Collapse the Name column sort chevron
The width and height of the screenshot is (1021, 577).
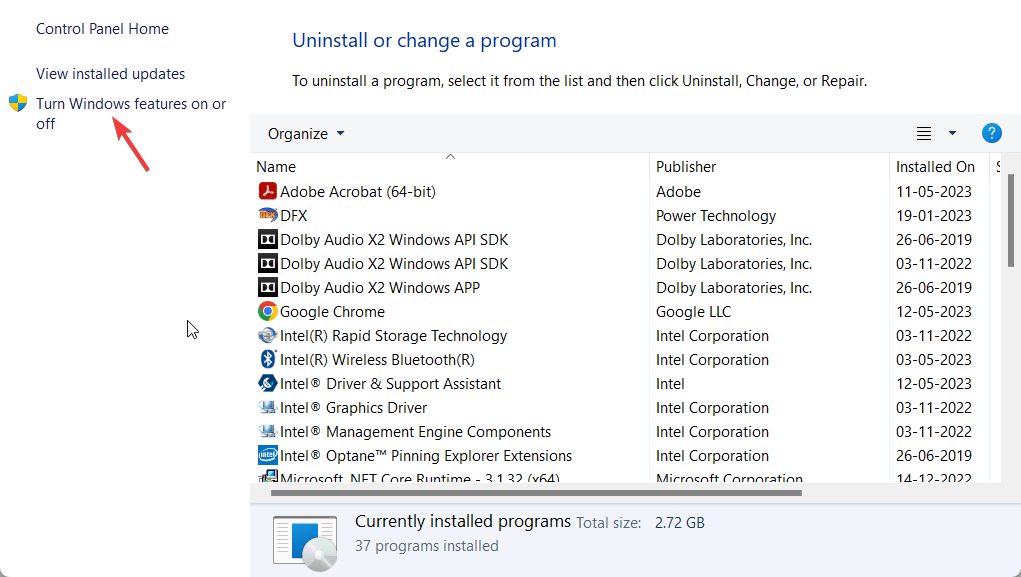450,157
